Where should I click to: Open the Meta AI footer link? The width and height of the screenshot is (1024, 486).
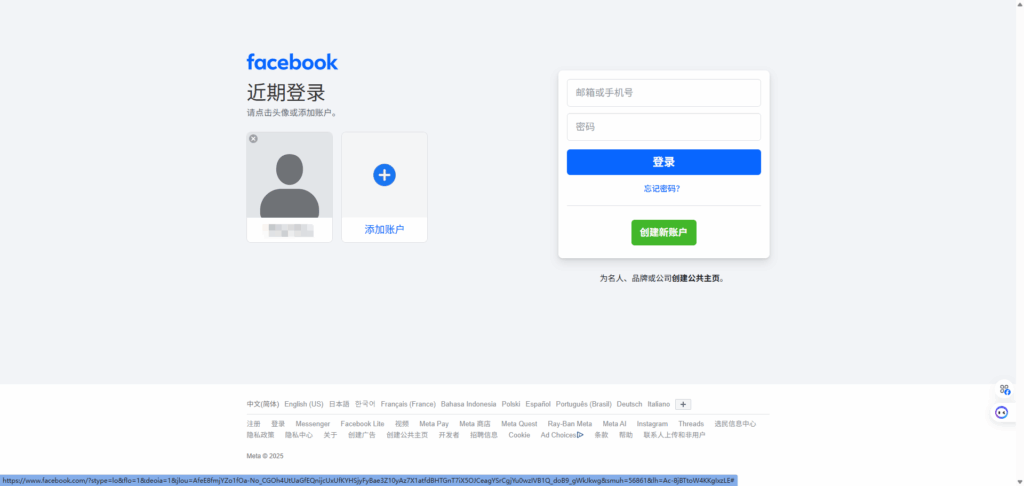[615, 424]
